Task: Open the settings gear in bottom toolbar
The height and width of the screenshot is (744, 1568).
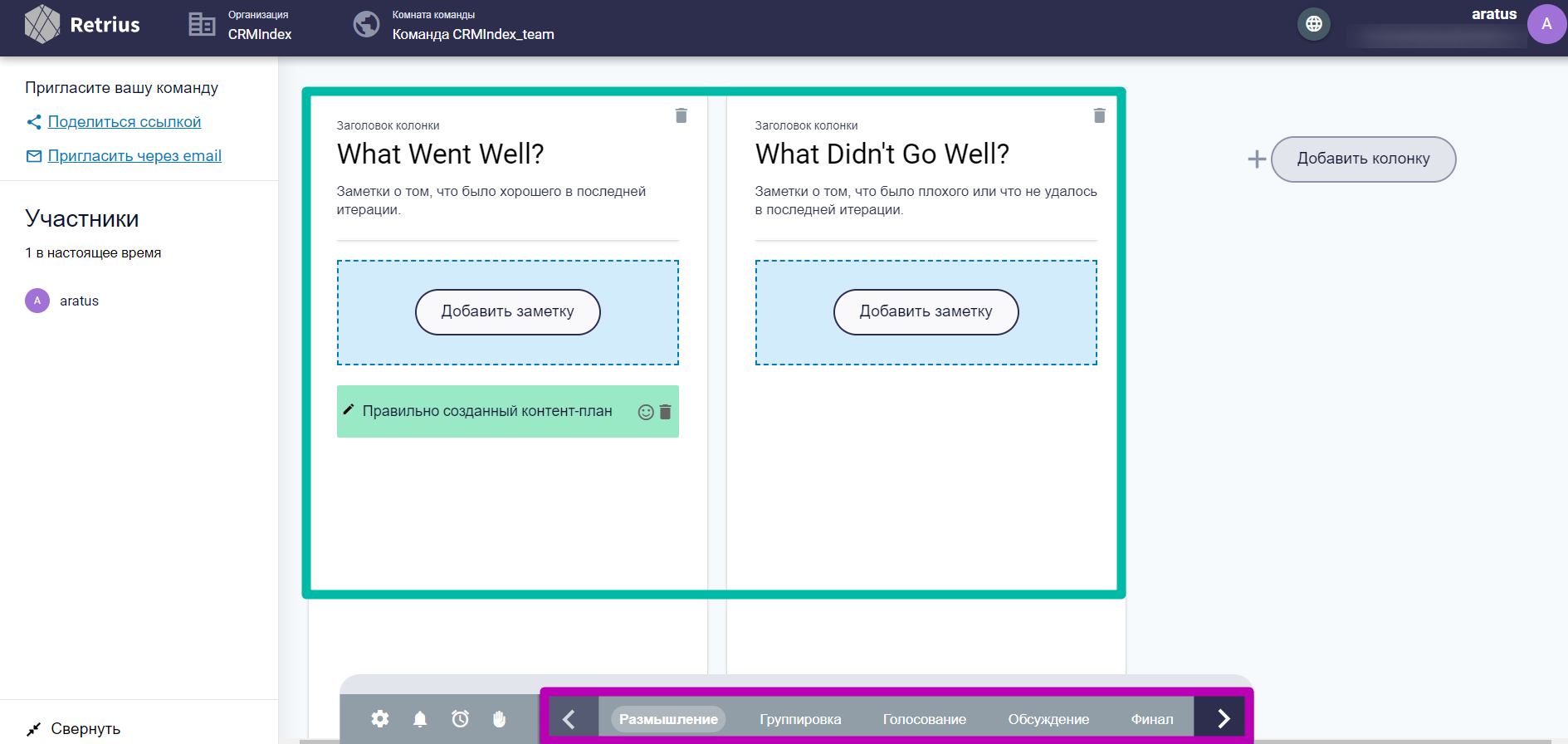Action: [x=380, y=719]
